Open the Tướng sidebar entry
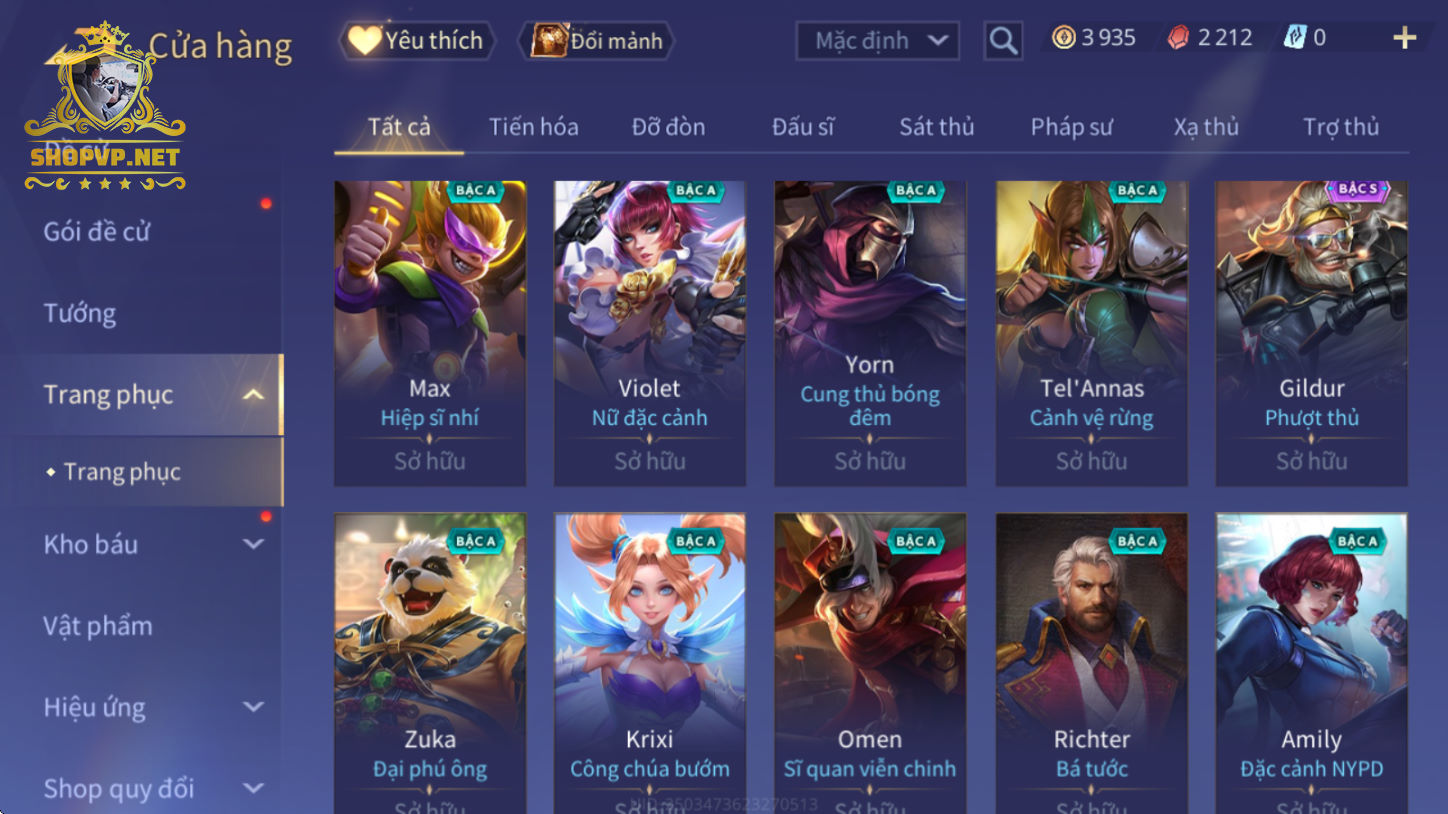This screenshot has width=1448, height=814. coord(80,314)
